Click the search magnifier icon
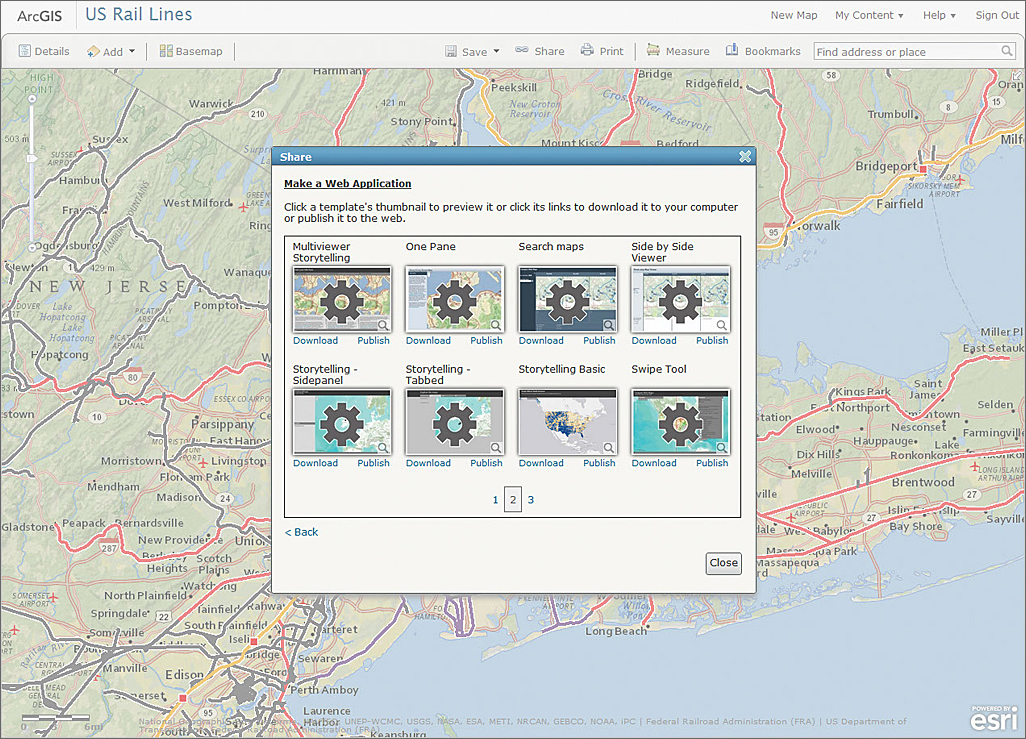Viewport: 1026px width, 739px height. pos(1007,51)
